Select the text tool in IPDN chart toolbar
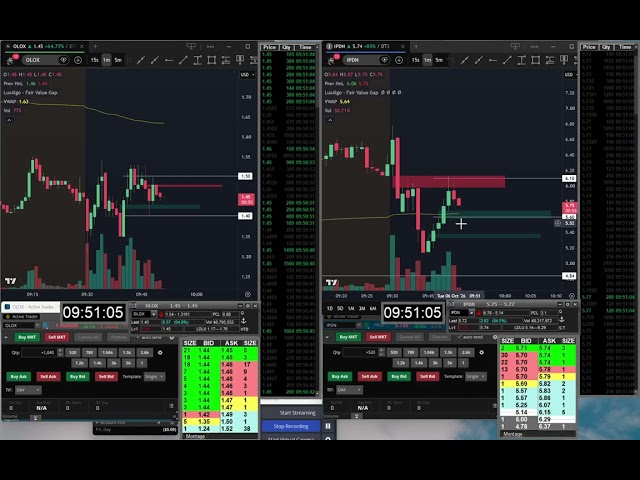This screenshot has width=640, height=480. (x=521, y=60)
